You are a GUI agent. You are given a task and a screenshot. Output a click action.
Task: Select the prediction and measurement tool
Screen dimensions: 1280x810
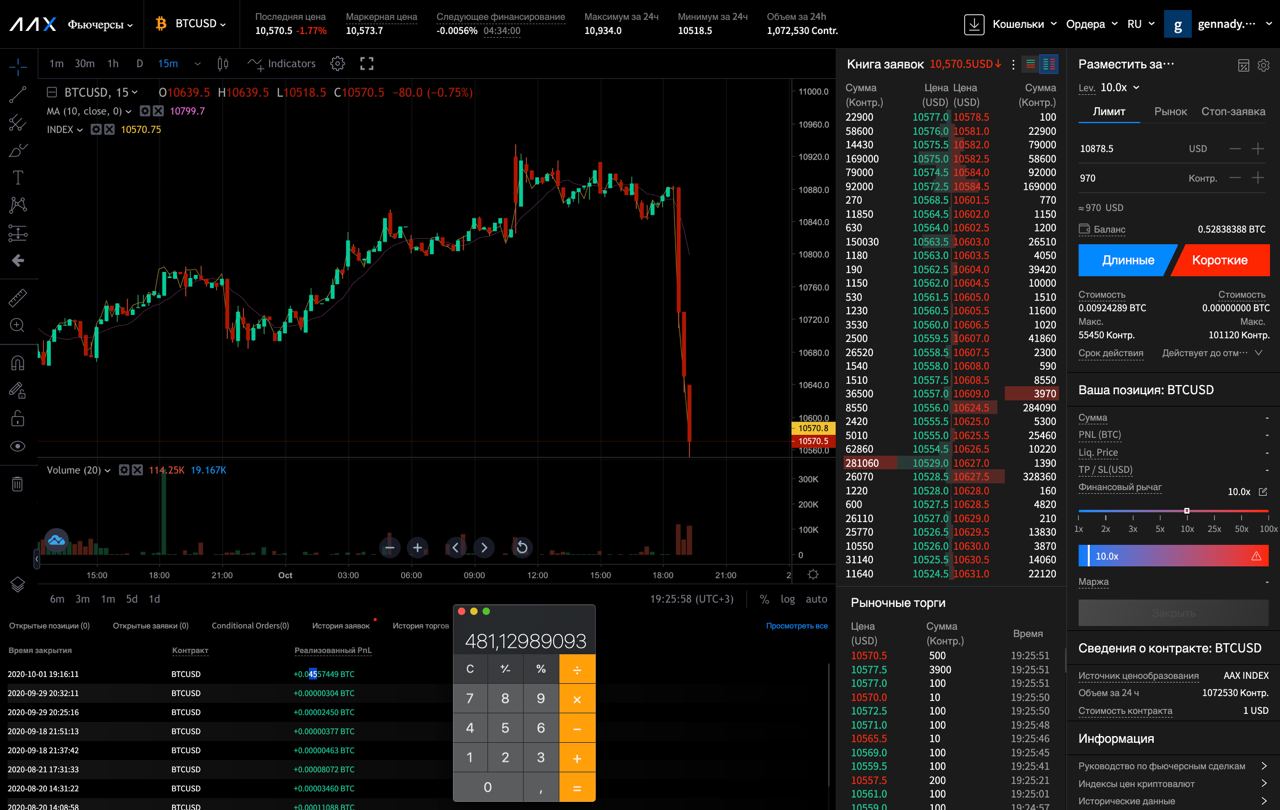click(x=17, y=233)
